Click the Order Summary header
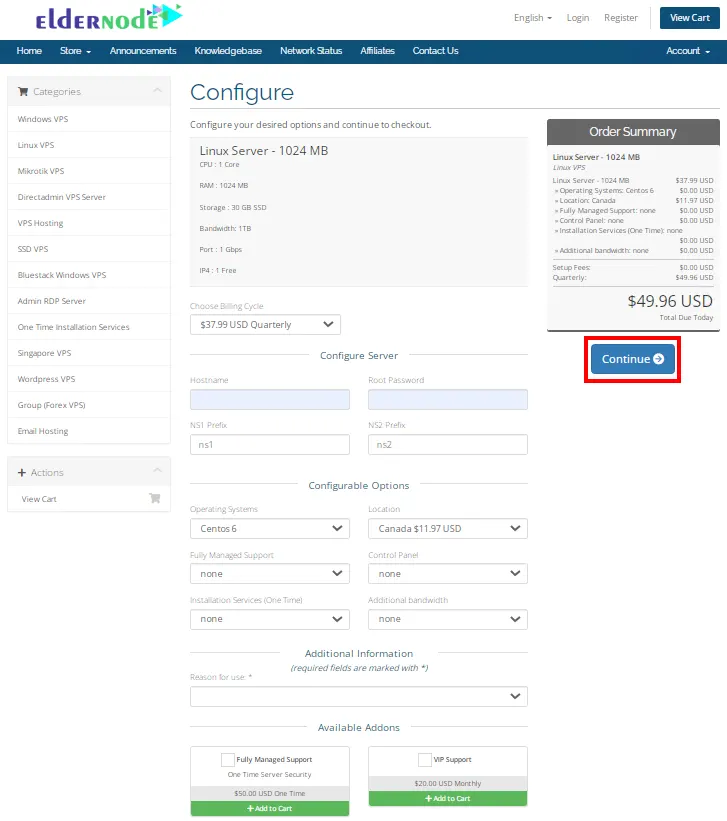Screen dimensions: 727x821 [633, 132]
